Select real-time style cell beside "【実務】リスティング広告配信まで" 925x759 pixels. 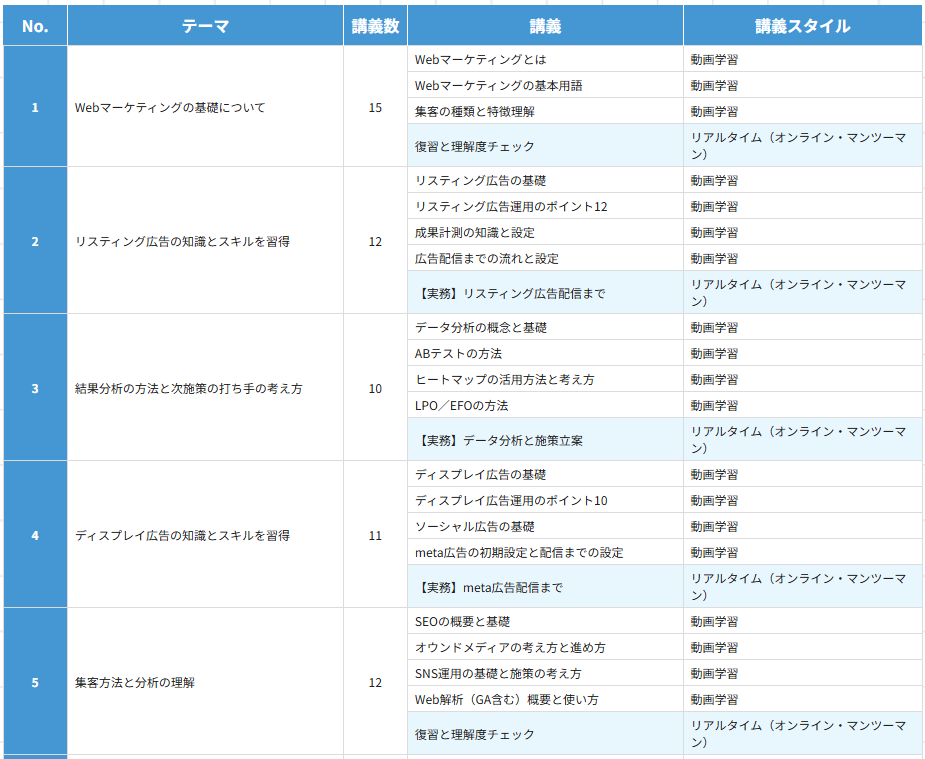tap(802, 293)
